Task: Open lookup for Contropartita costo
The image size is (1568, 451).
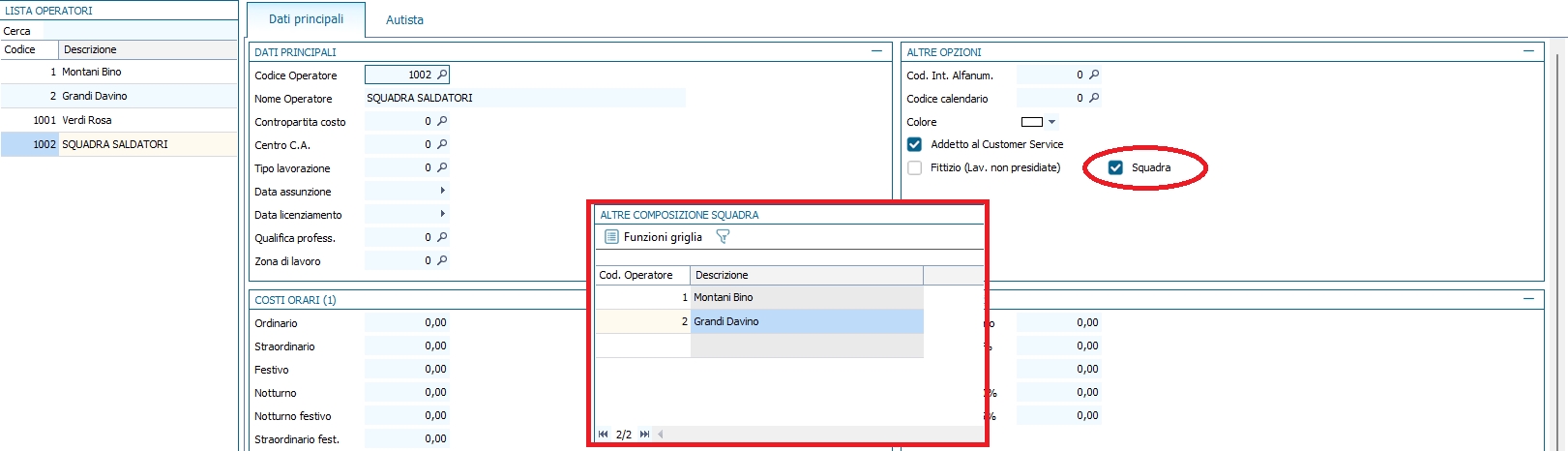Action: click(x=442, y=121)
